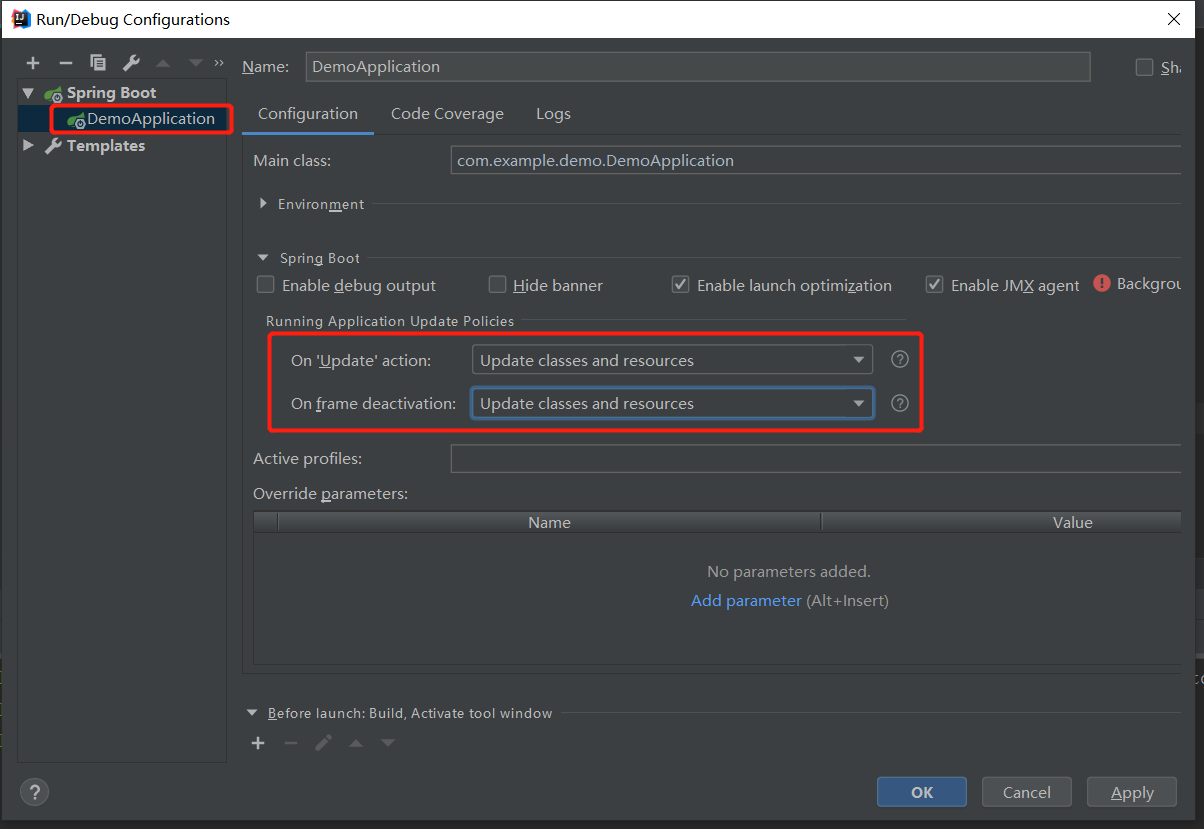Move configuration up arrow in tree toolbar
1204x829 pixels.
163,63
